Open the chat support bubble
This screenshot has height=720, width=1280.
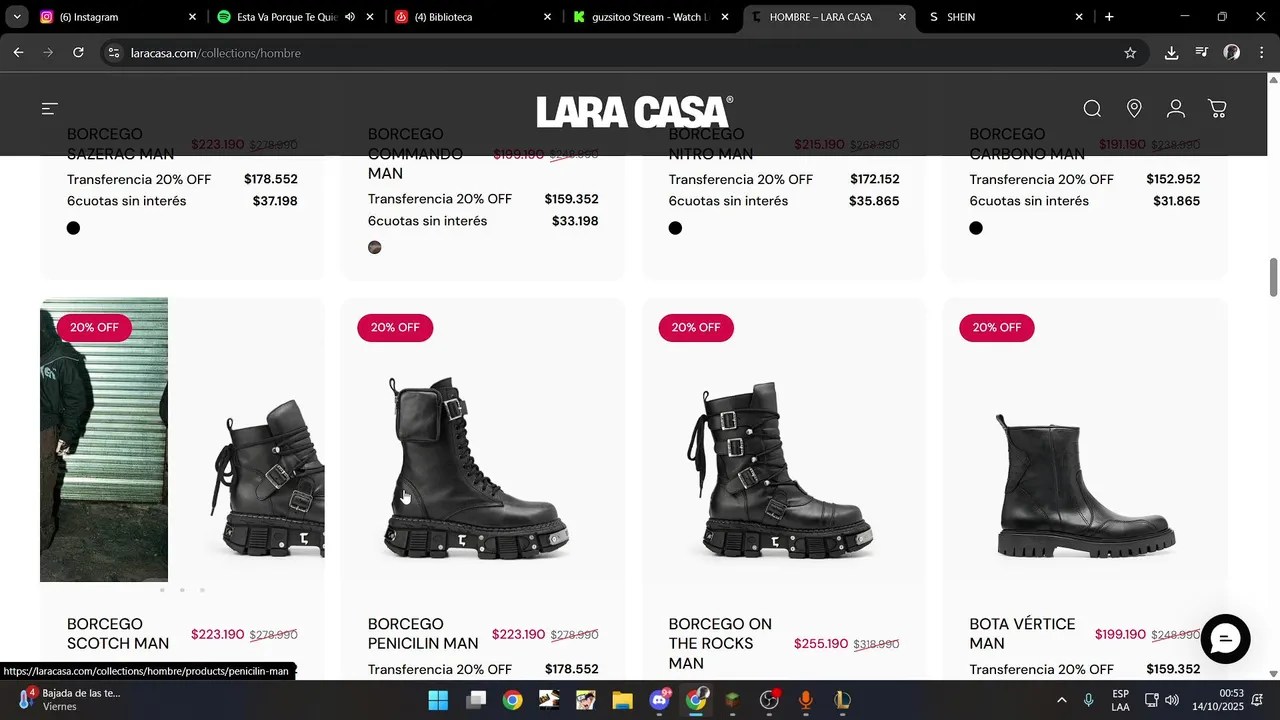1225,639
